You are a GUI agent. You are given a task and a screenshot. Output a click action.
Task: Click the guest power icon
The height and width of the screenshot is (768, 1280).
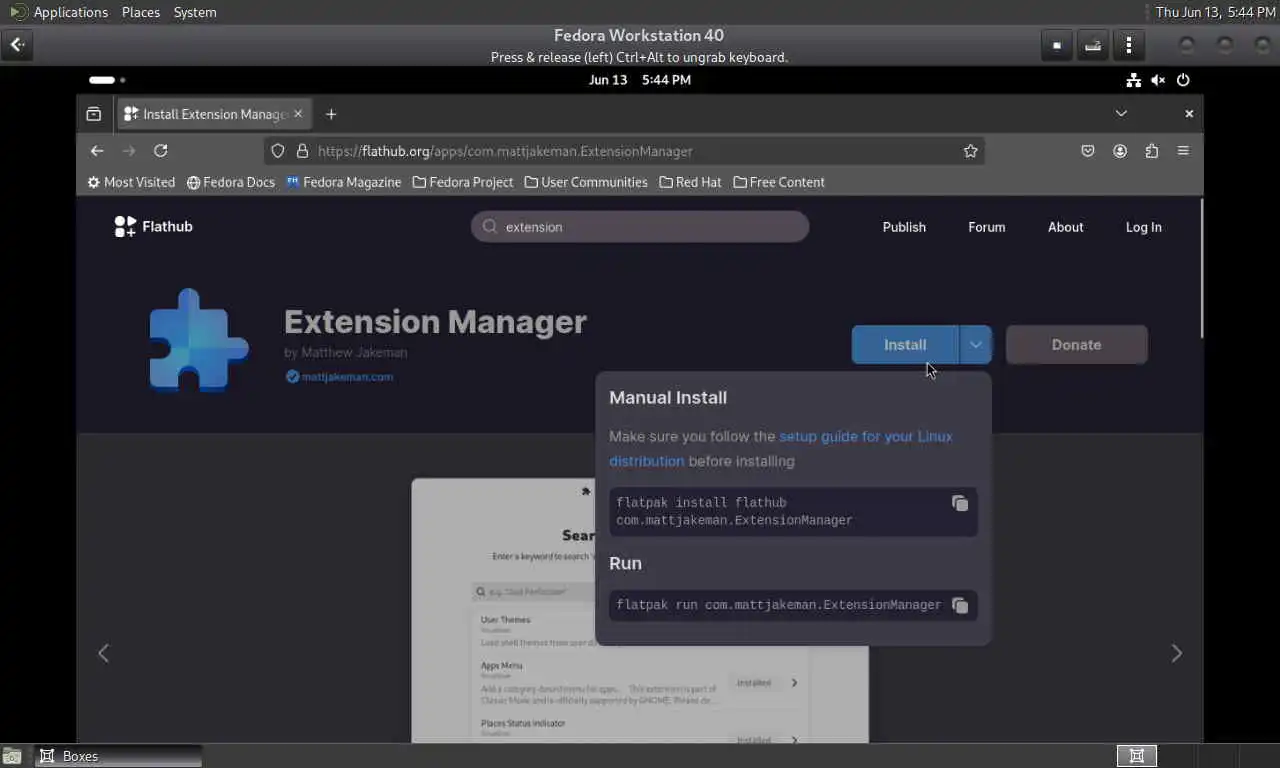pyautogui.click(x=1183, y=80)
